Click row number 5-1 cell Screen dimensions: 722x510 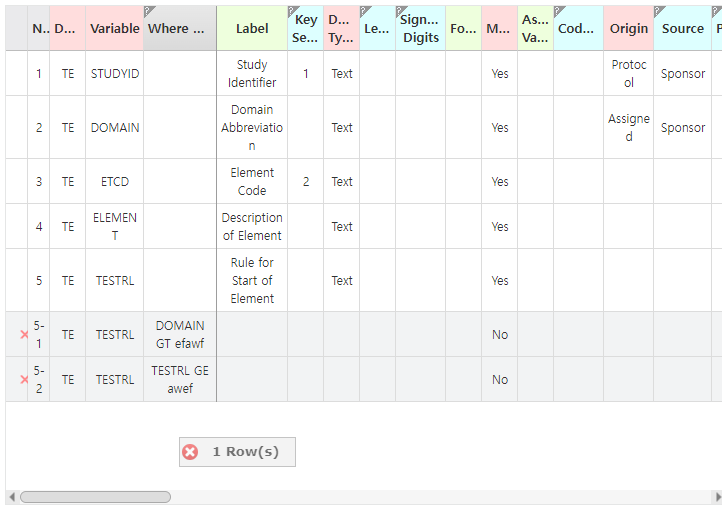(x=39, y=335)
